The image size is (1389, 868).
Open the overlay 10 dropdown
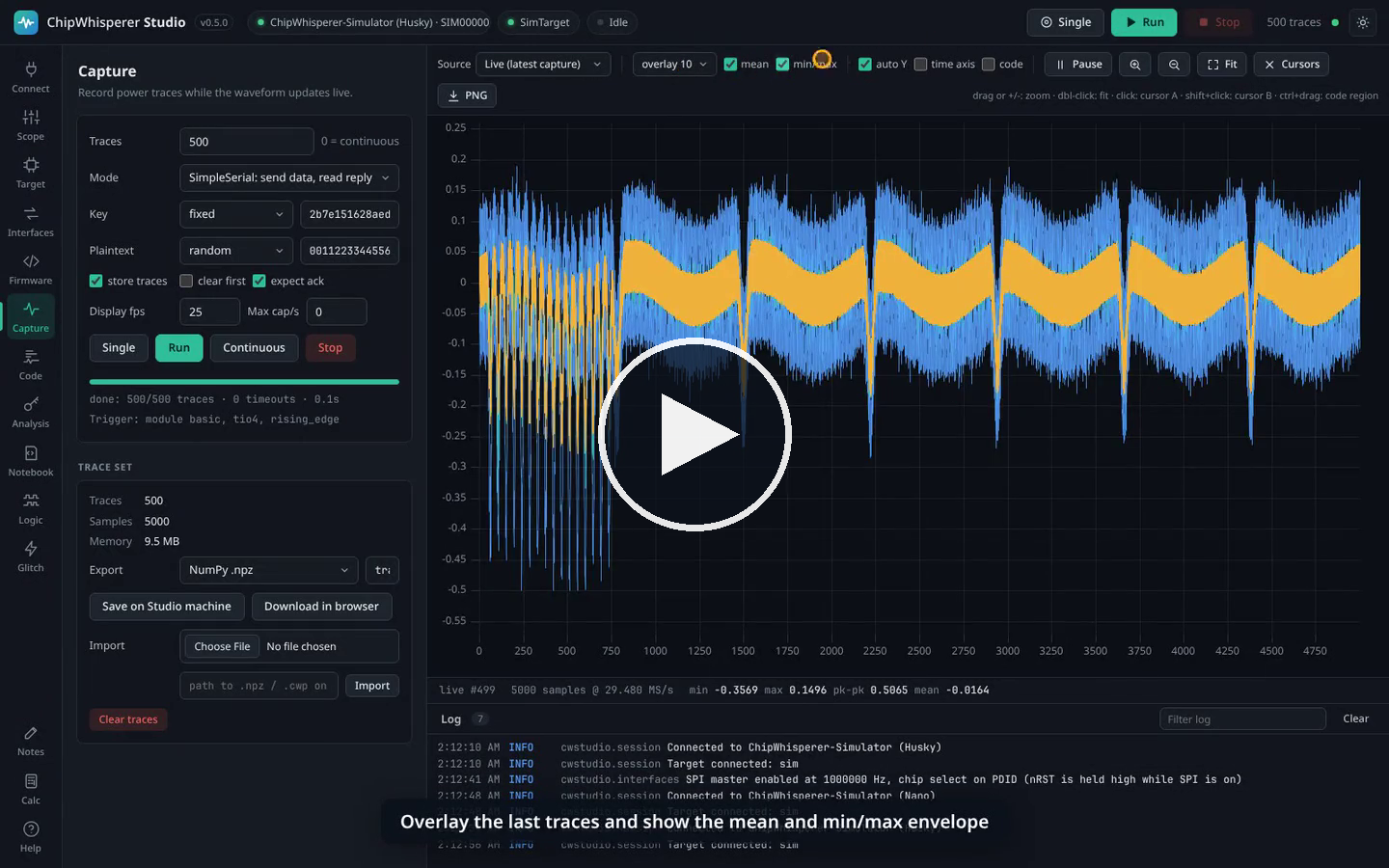pyautogui.click(x=674, y=65)
